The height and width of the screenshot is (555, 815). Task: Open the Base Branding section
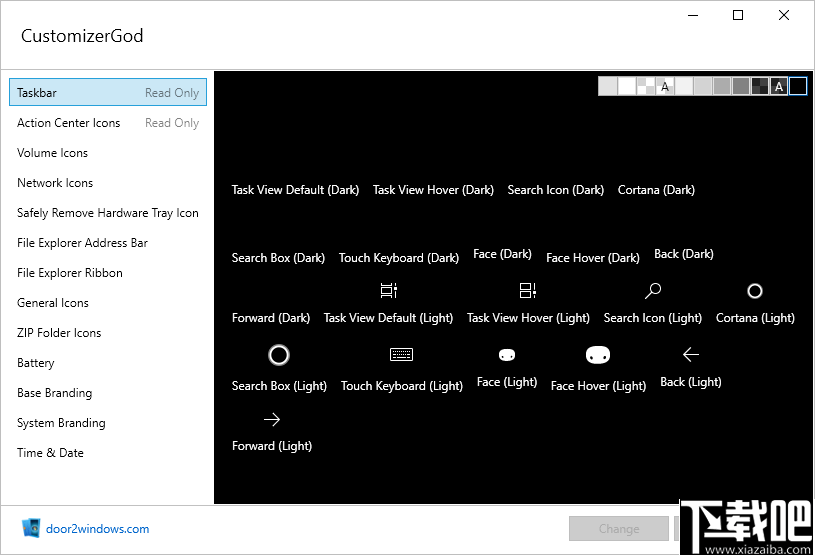coord(108,393)
